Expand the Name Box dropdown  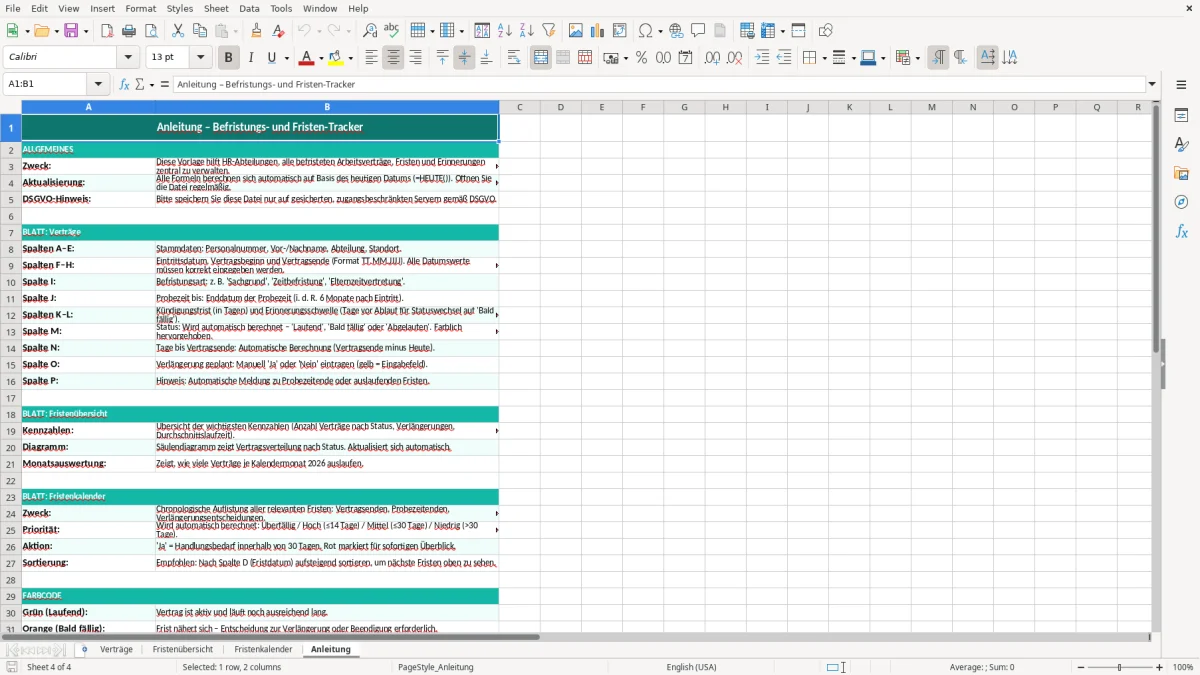[98, 84]
